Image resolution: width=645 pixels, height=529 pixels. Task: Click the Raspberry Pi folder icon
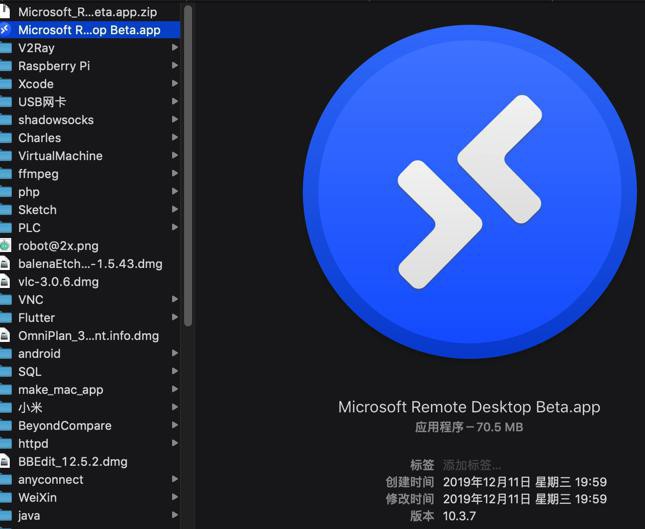5,66
